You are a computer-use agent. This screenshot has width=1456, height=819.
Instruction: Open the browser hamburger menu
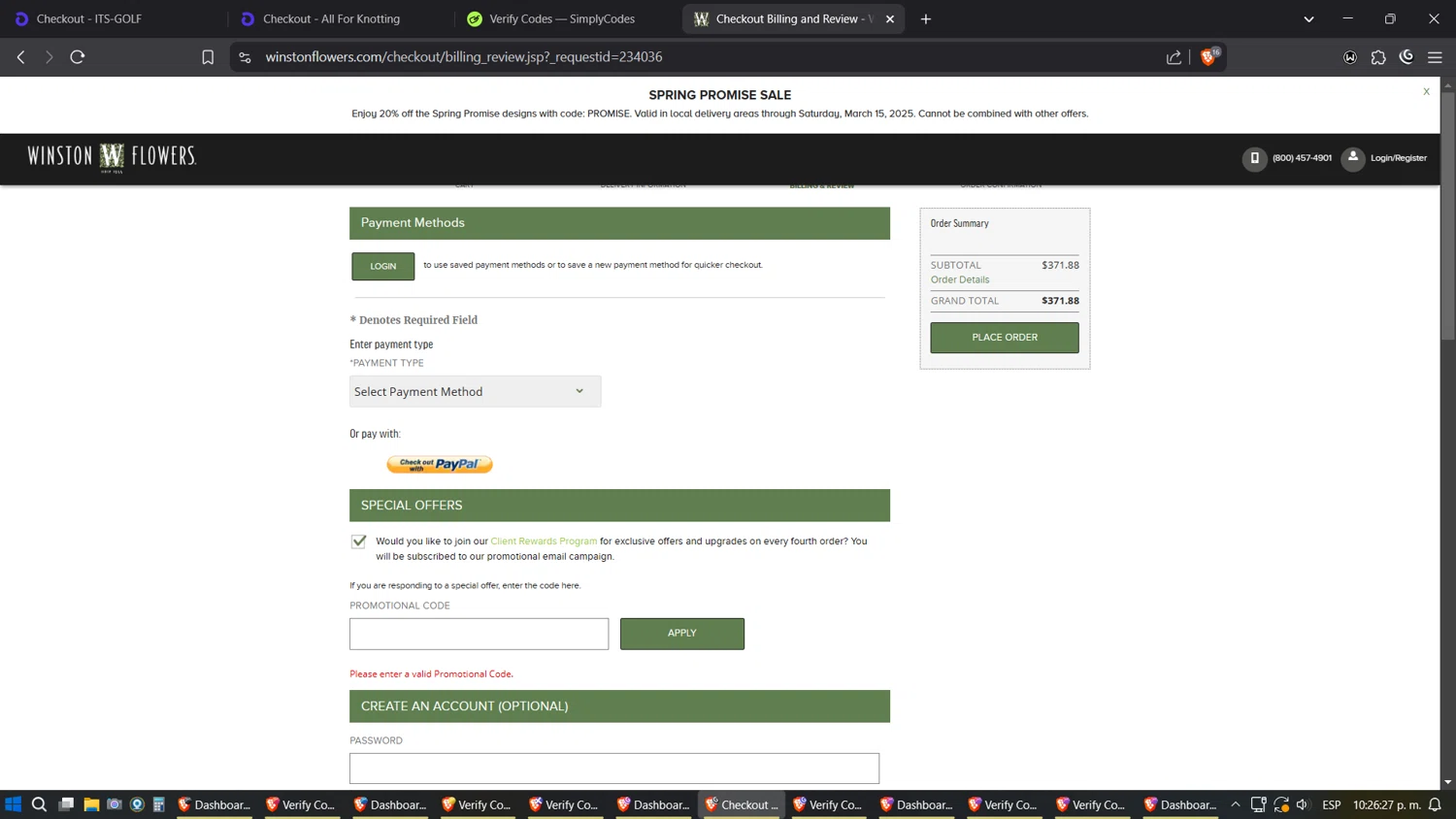point(1435,57)
